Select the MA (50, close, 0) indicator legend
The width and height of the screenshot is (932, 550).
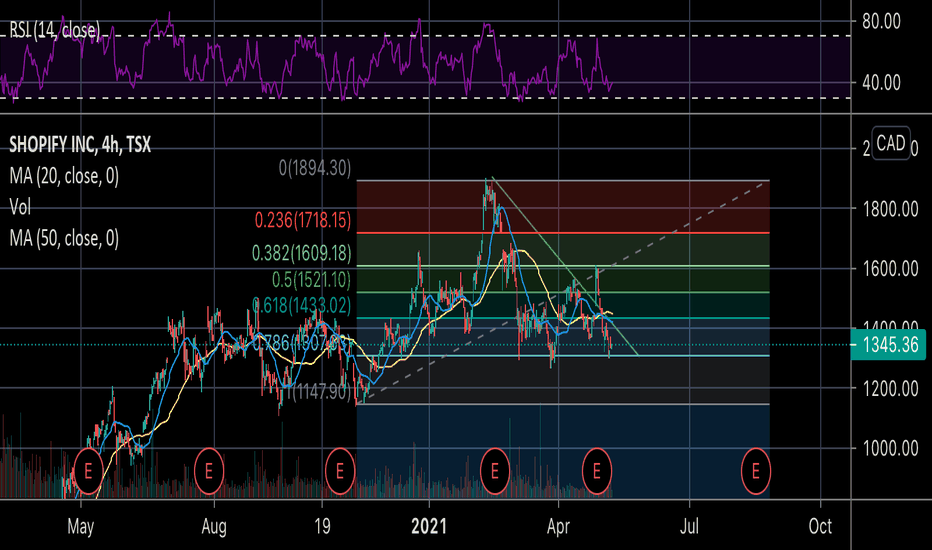pos(64,238)
